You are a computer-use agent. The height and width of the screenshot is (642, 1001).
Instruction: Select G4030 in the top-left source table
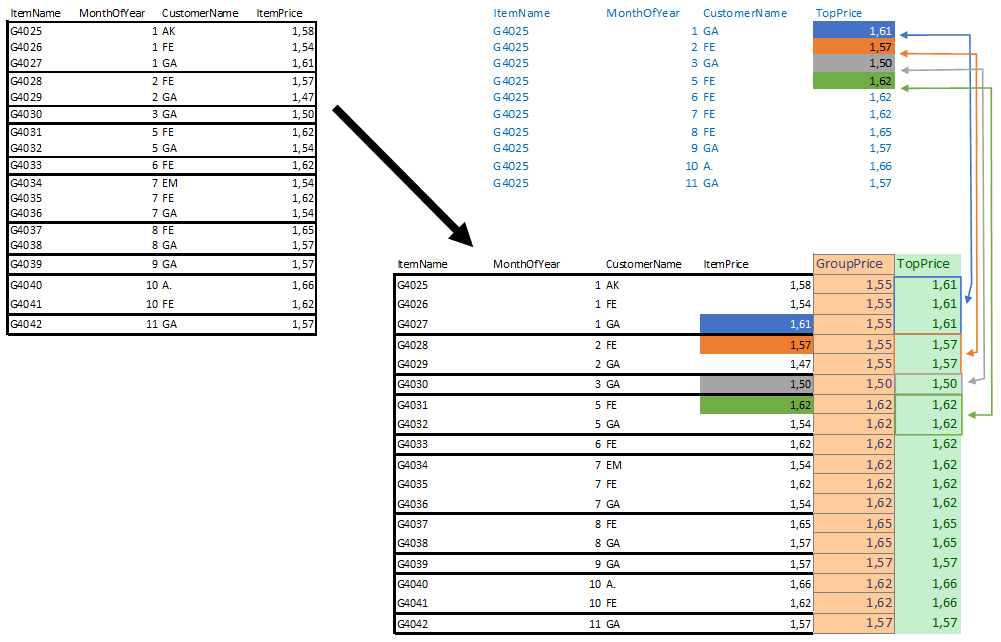(26, 114)
